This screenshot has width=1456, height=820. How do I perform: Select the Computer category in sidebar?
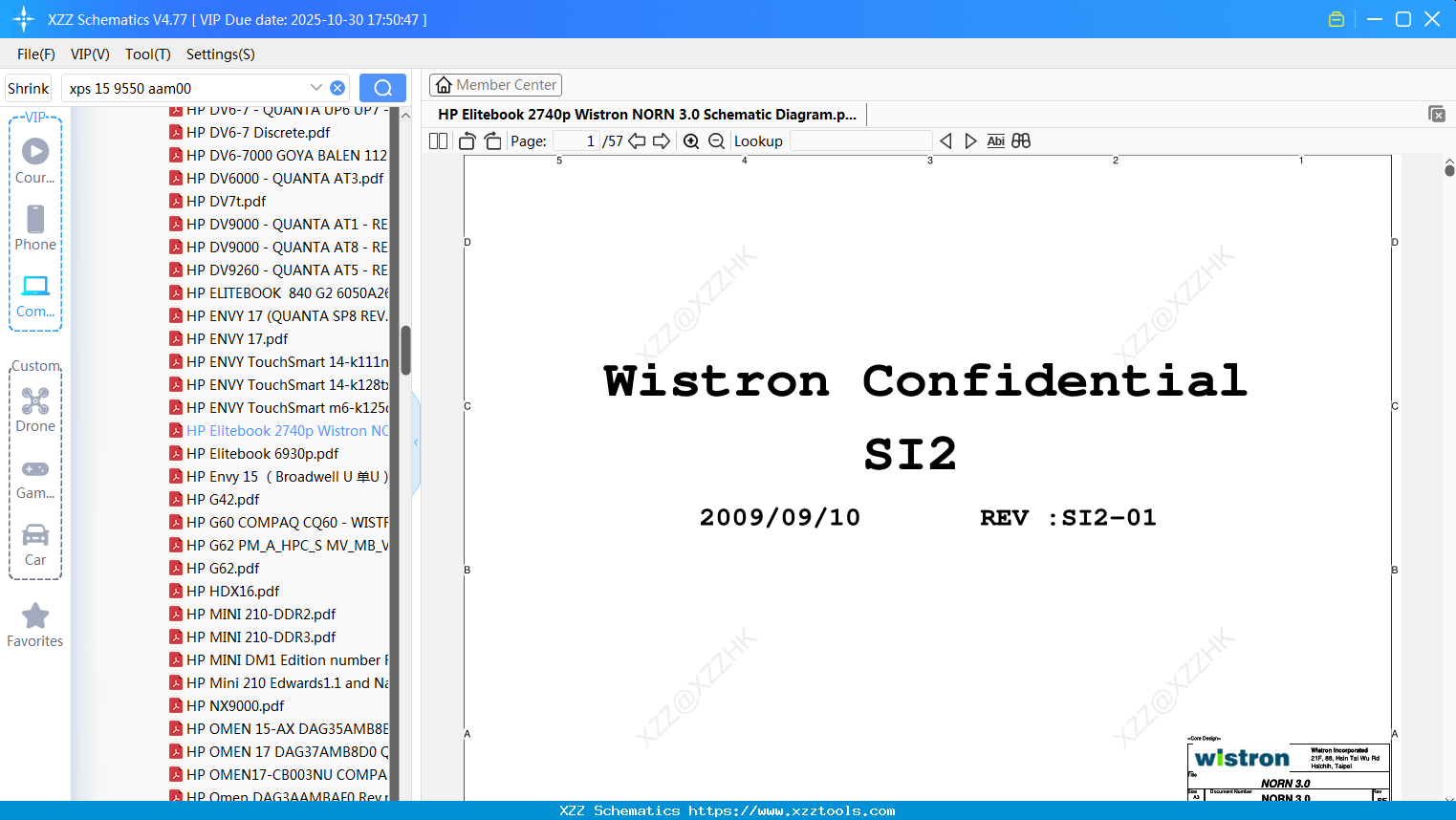tap(35, 295)
